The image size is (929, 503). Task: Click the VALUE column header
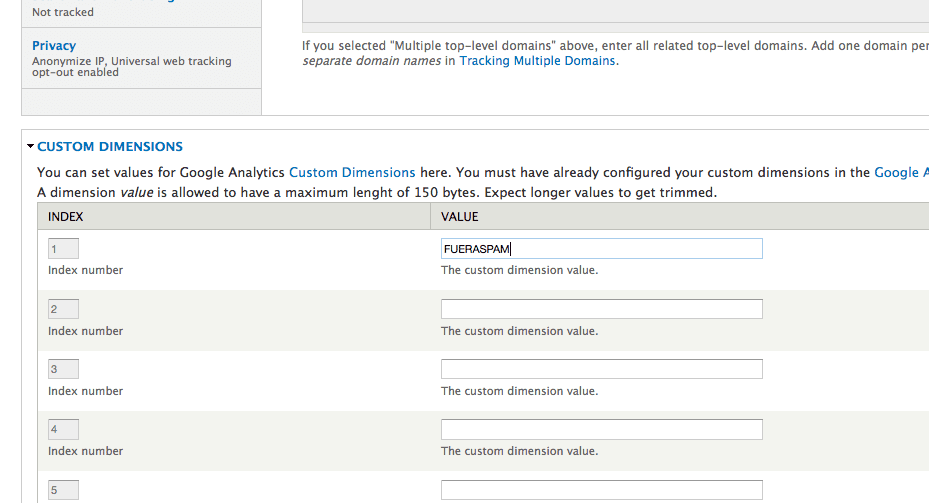click(x=680, y=216)
